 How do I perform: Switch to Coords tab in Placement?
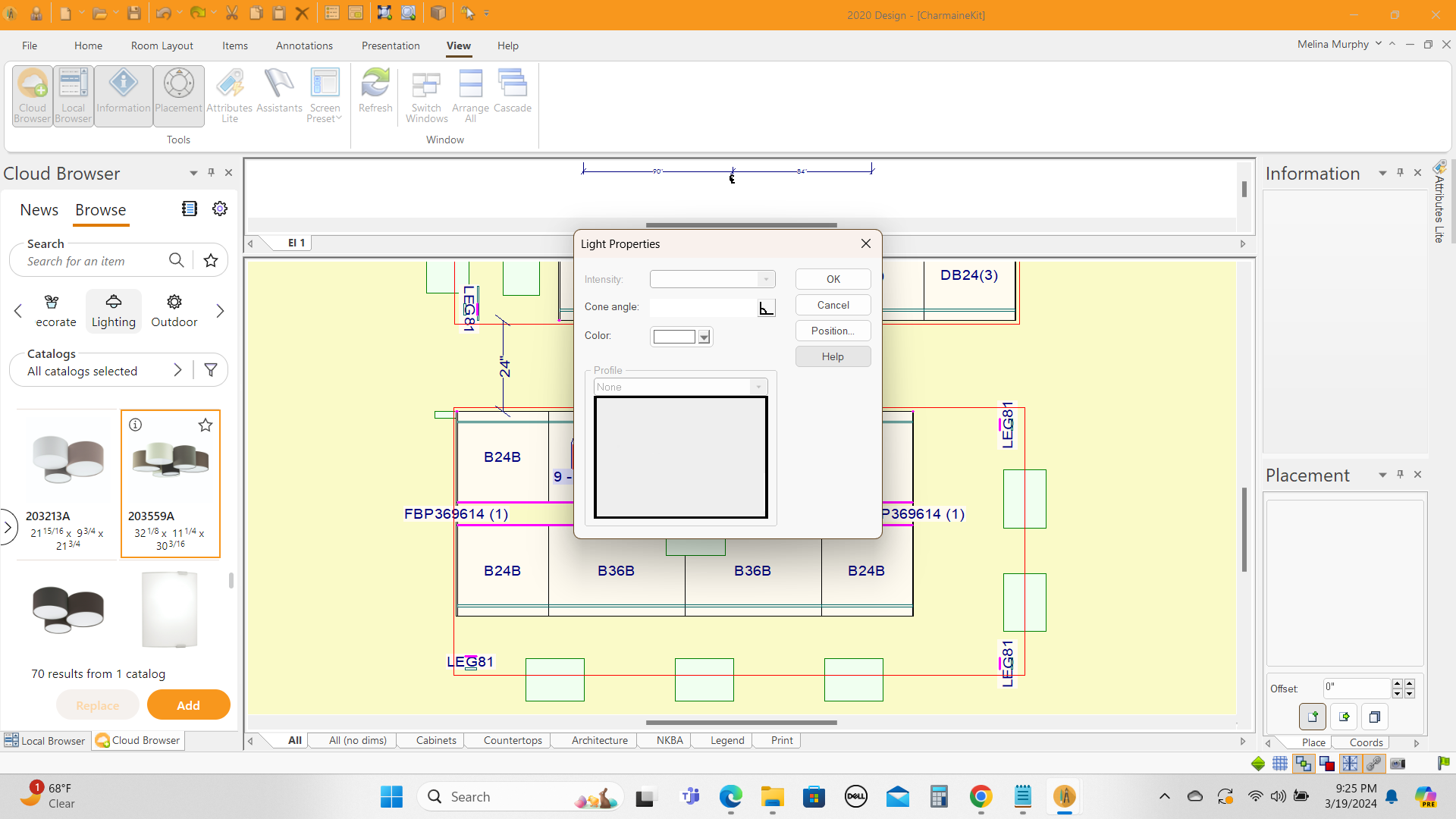1367,742
